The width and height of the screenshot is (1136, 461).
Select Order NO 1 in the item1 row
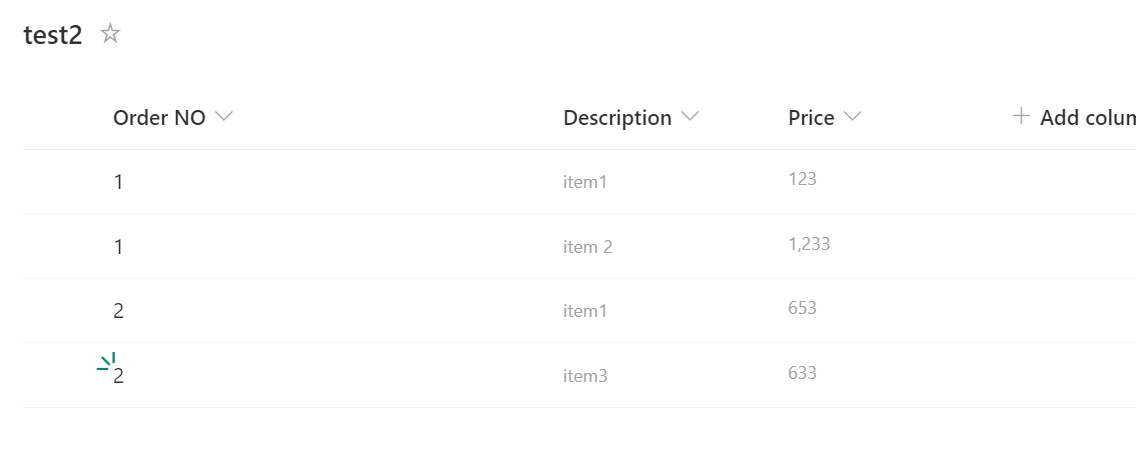pos(119,182)
